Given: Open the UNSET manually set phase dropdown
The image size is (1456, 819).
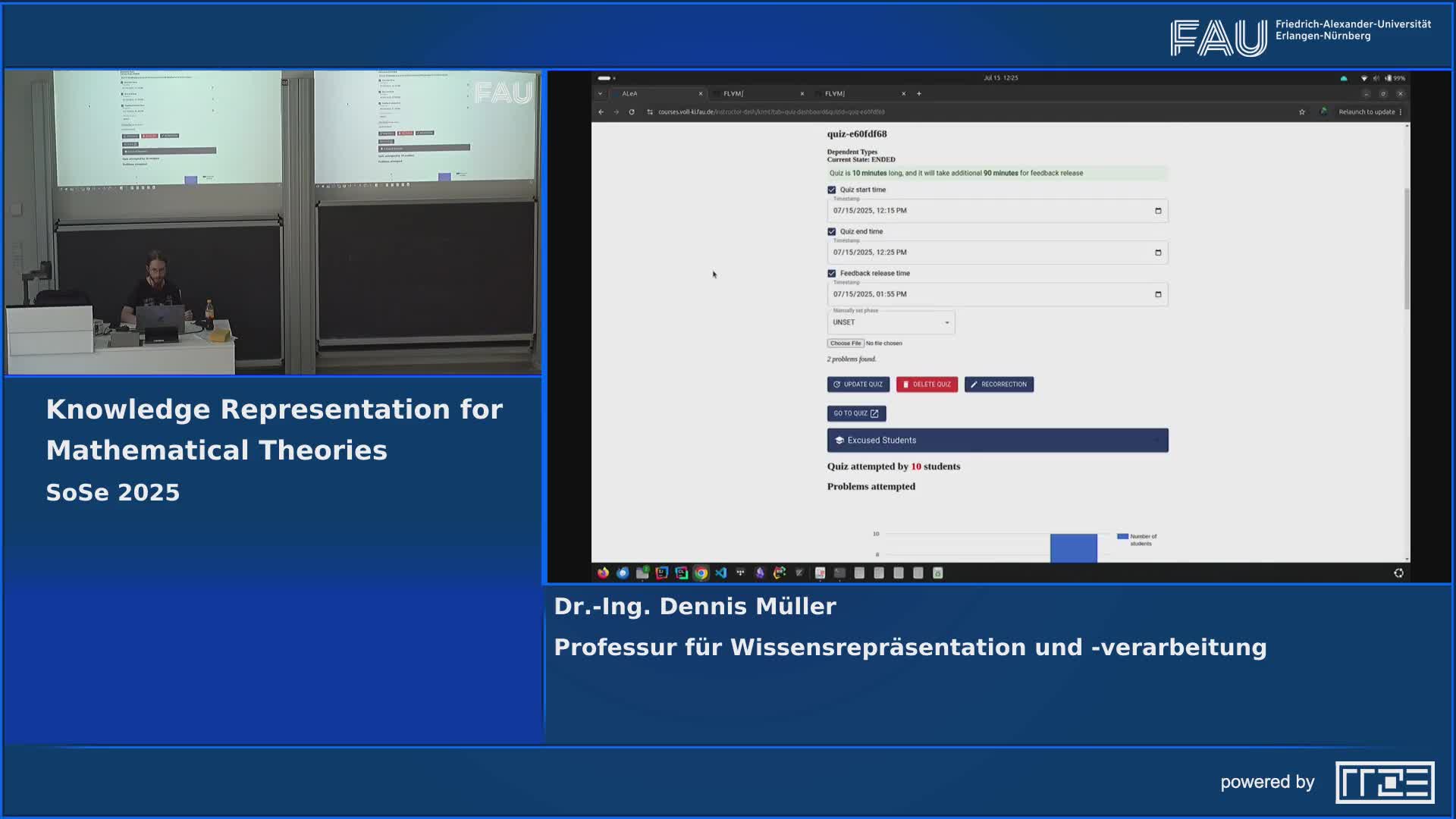Looking at the screenshot, I should (x=946, y=322).
